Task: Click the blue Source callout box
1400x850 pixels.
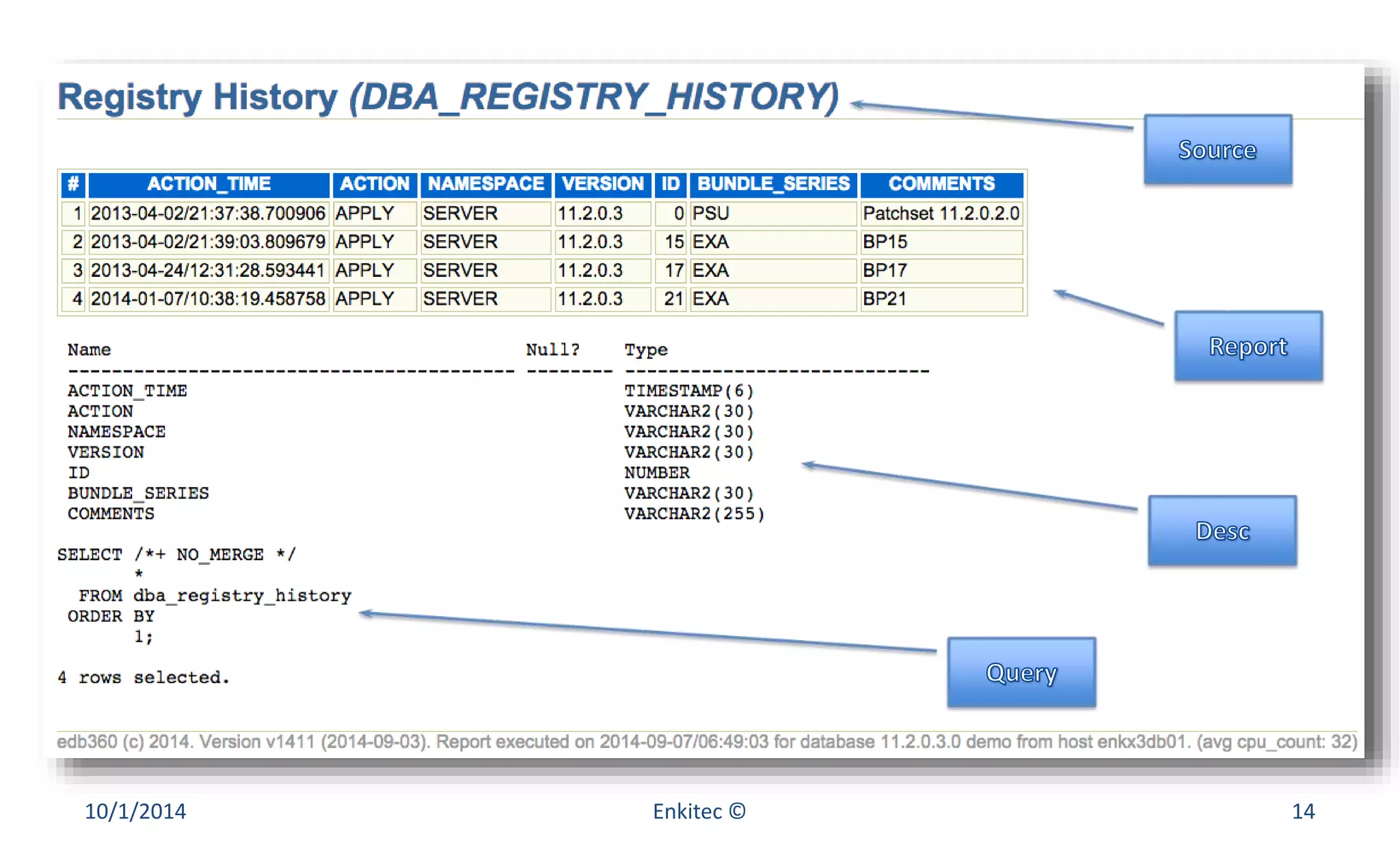Action: 1217,150
